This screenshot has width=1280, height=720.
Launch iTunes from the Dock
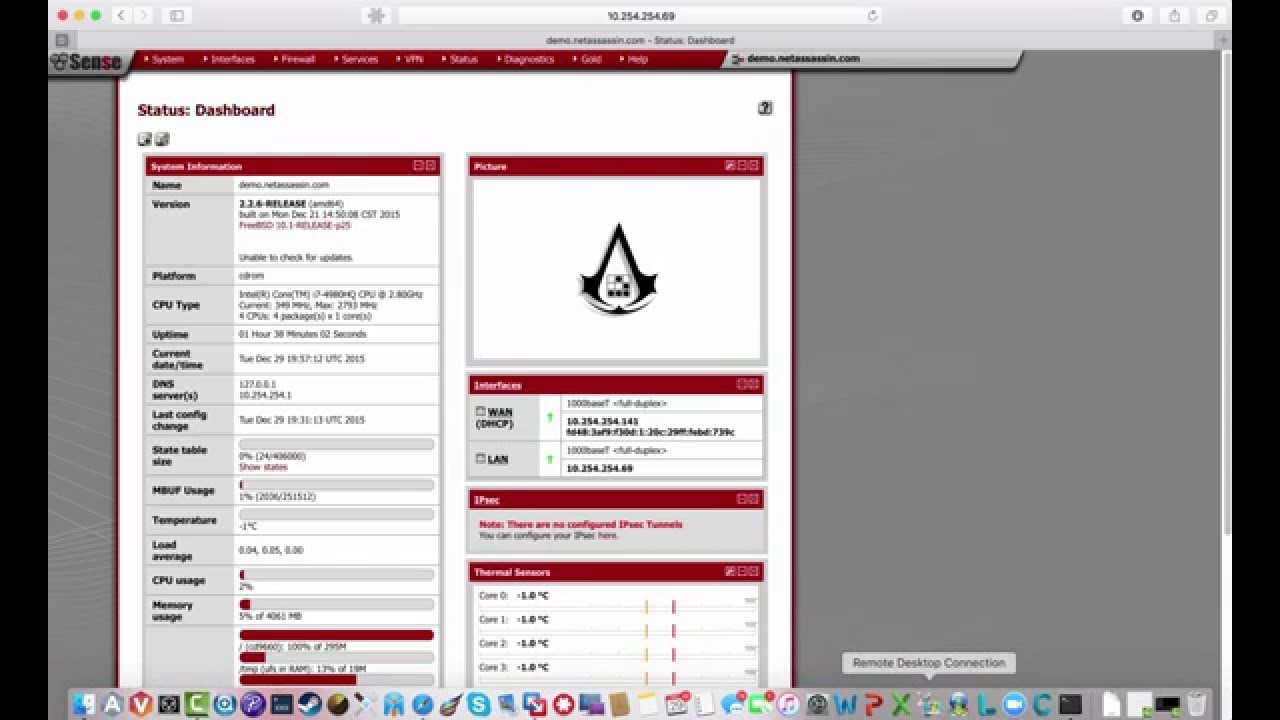point(788,704)
